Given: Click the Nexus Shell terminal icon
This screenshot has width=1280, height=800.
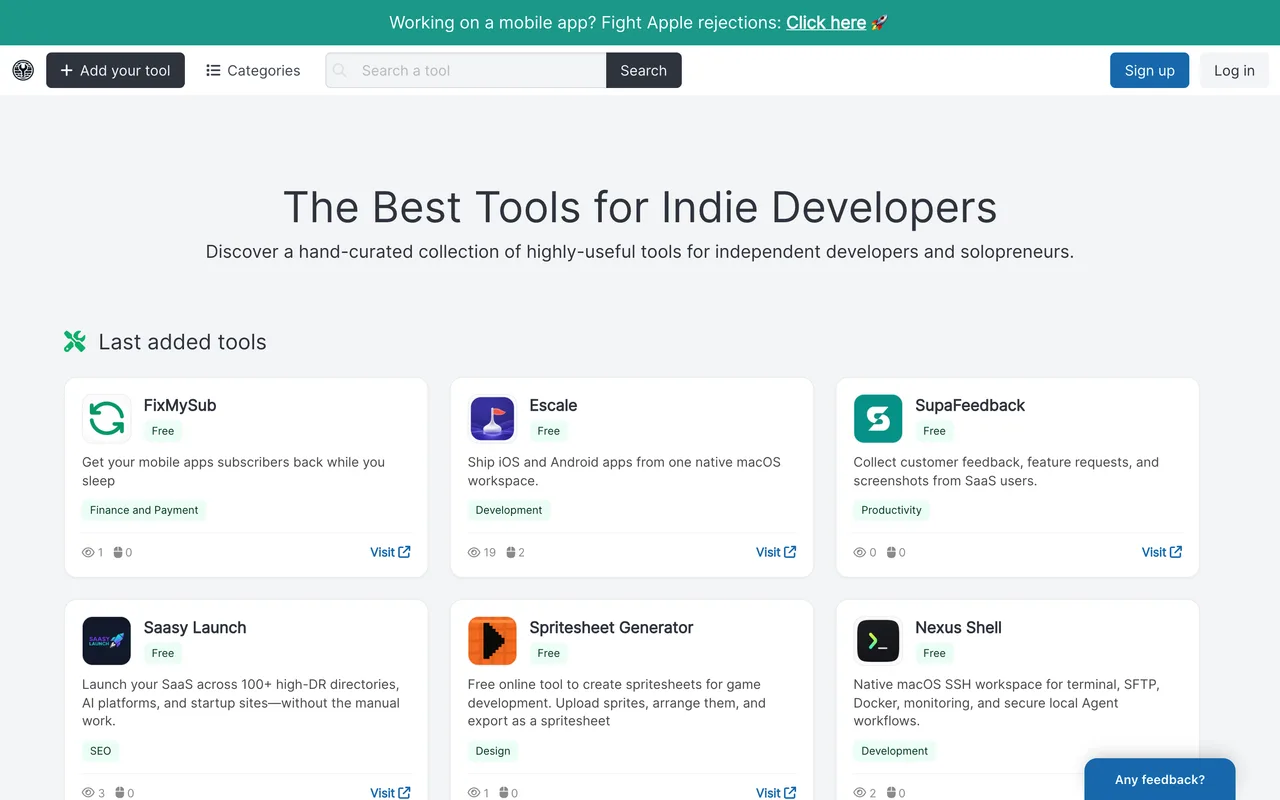Looking at the screenshot, I should tap(878, 641).
